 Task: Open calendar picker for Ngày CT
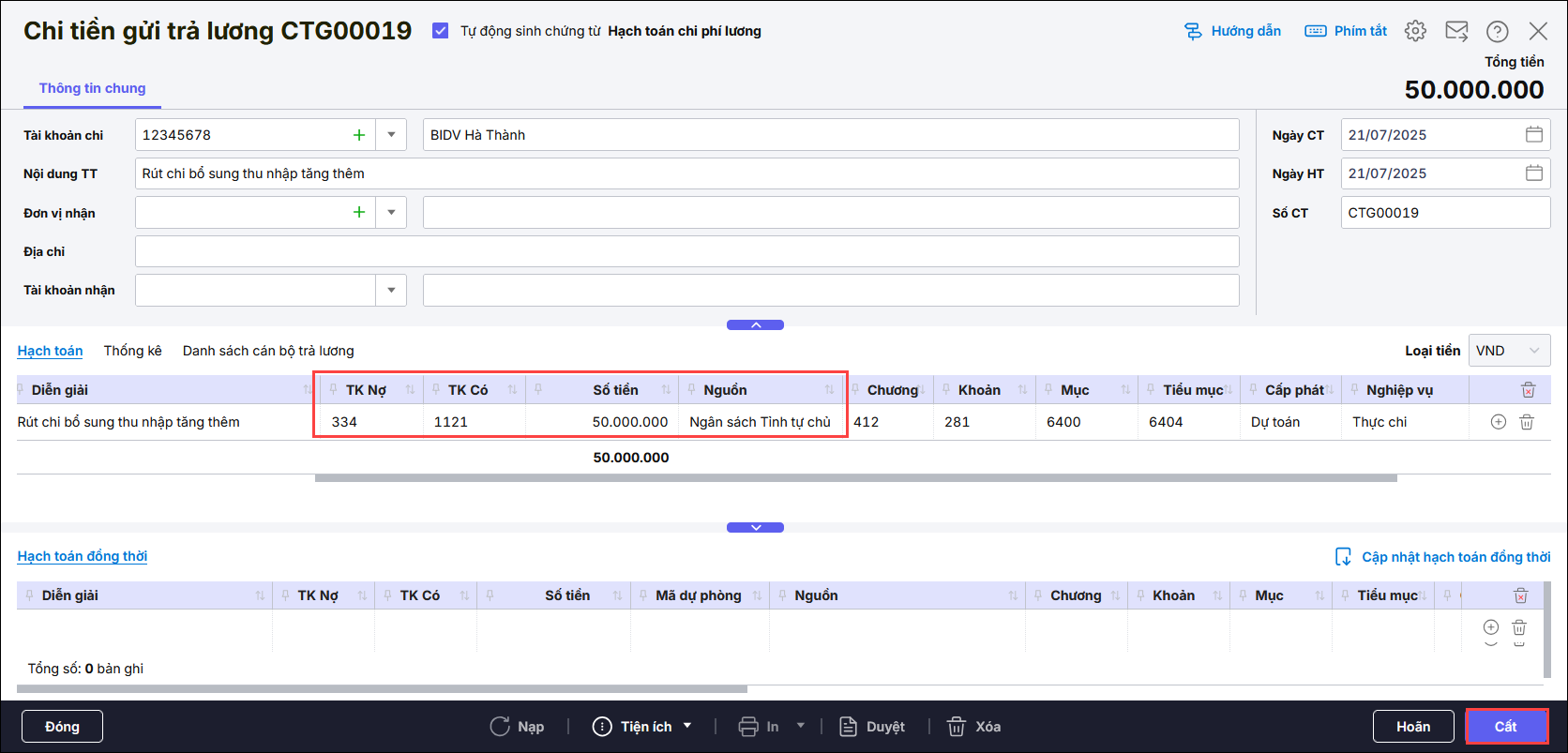[x=1533, y=135]
